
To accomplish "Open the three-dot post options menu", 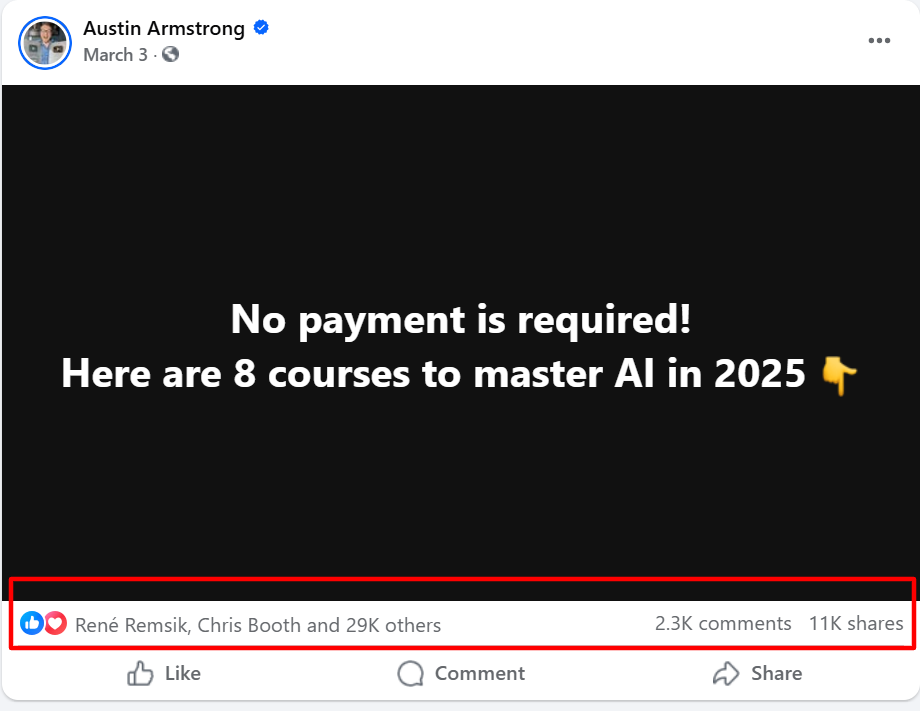I will pos(879,40).
